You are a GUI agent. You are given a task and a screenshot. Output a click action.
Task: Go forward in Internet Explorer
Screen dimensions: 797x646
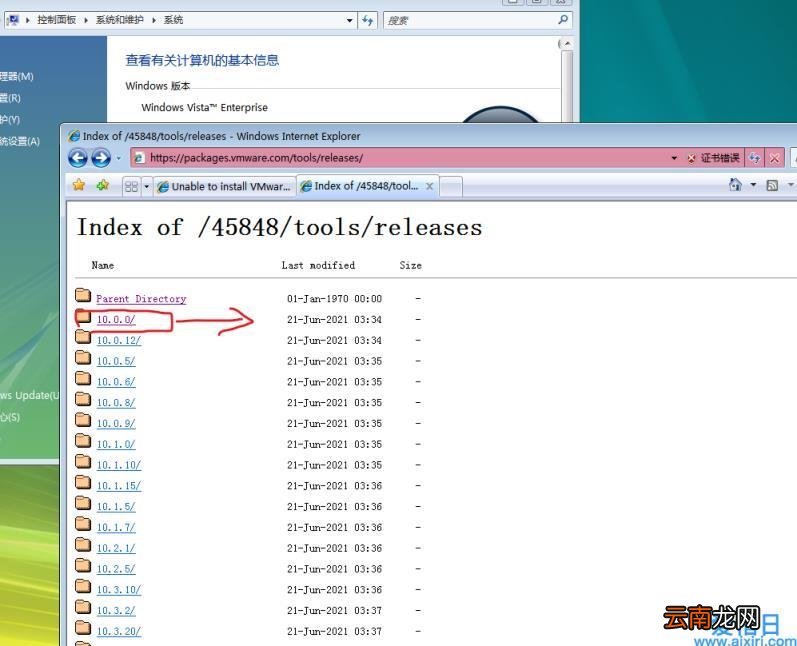pyautogui.click(x=101, y=158)
